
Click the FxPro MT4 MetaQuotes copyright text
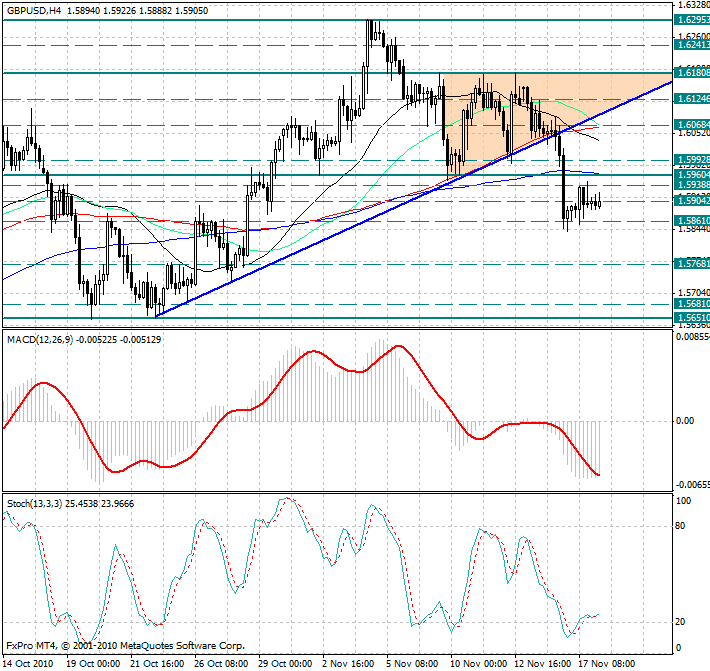click(x=125, y=646)
